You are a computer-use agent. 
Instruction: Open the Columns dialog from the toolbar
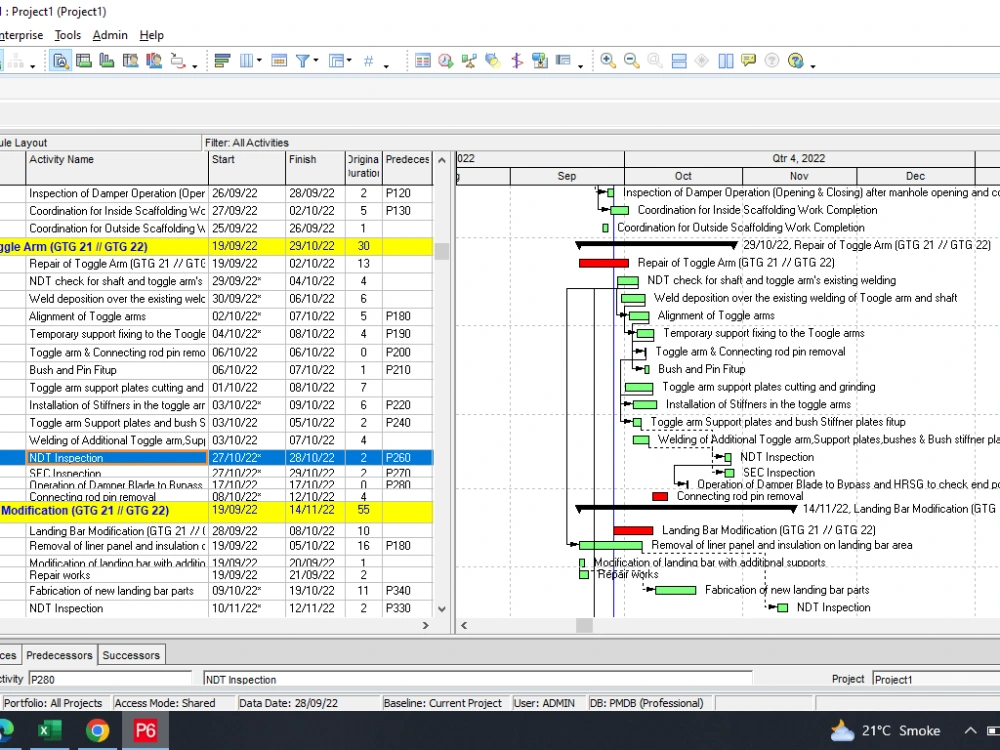(x=245, y=60)
